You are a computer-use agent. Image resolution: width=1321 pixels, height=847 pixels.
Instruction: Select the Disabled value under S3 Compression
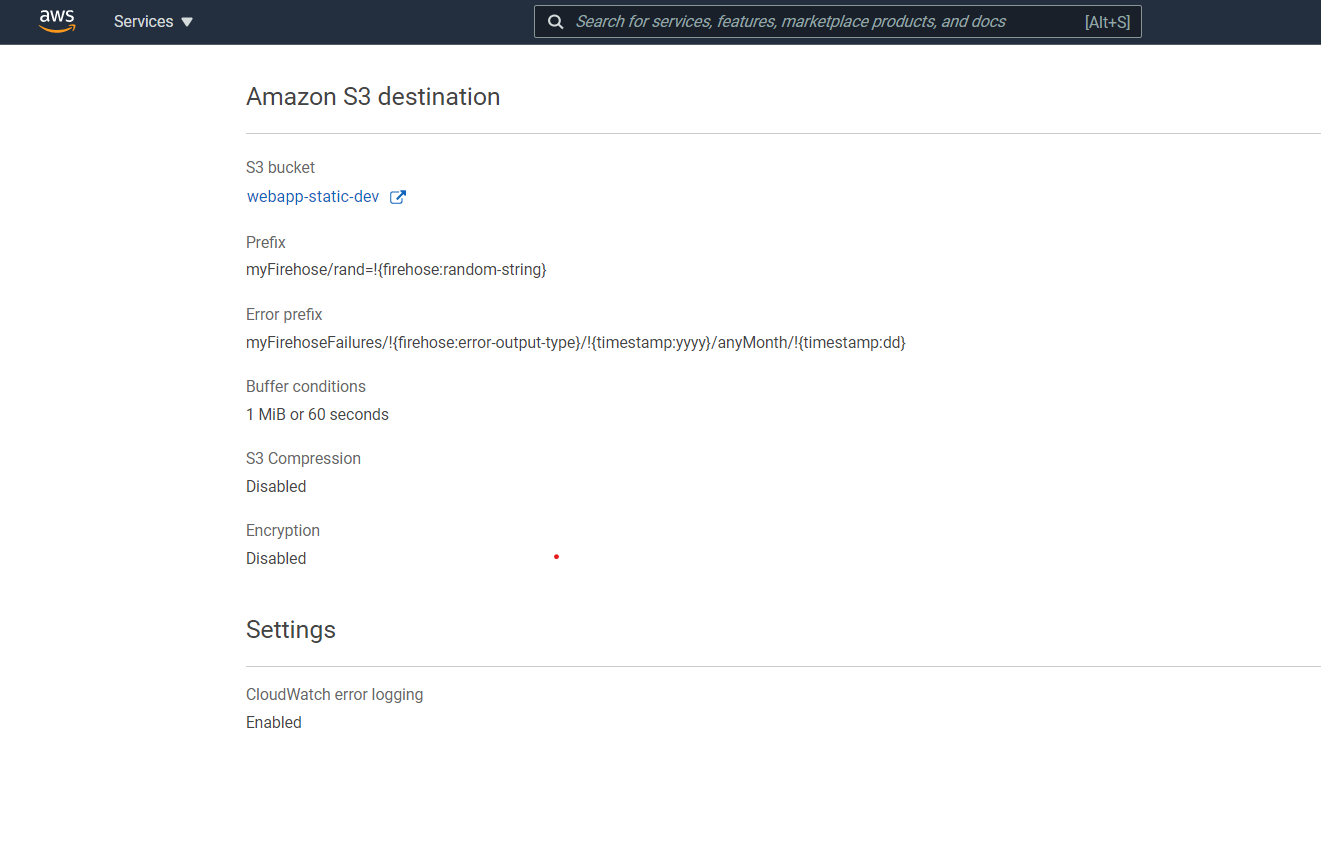[x=276, y=486]
